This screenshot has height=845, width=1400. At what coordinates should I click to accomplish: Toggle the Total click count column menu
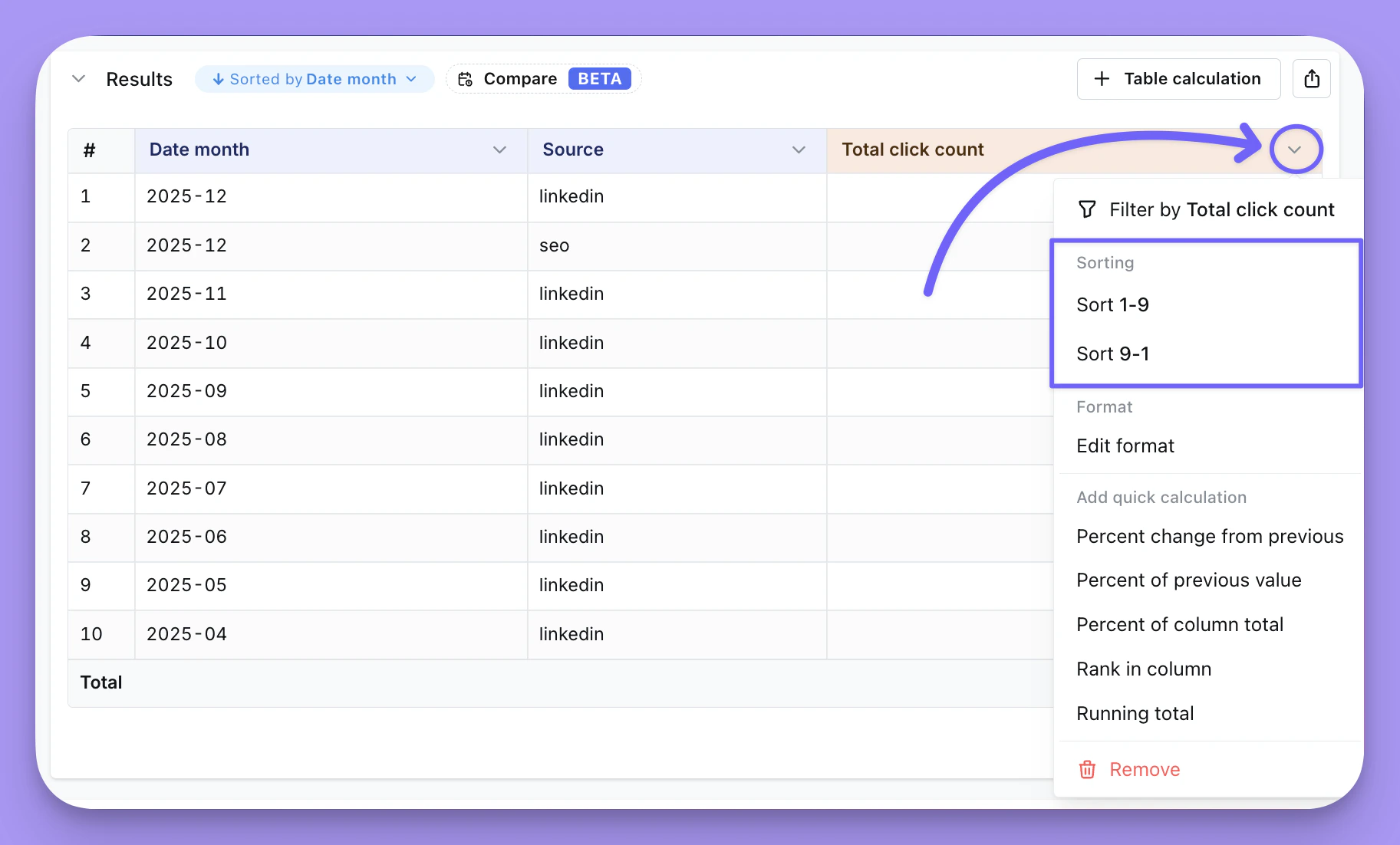point(1295,150)
